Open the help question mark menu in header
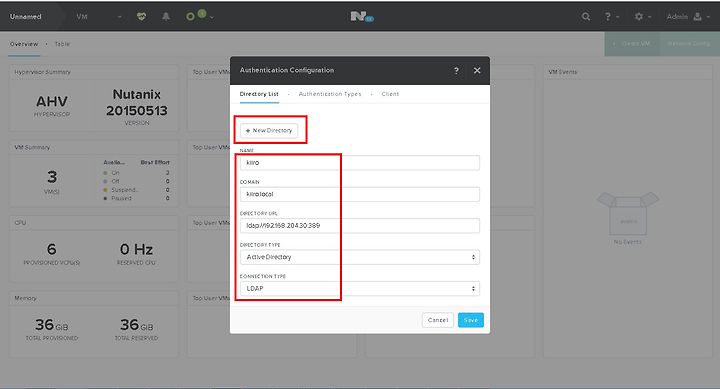The image size is (720, 389). pos(608,17)
